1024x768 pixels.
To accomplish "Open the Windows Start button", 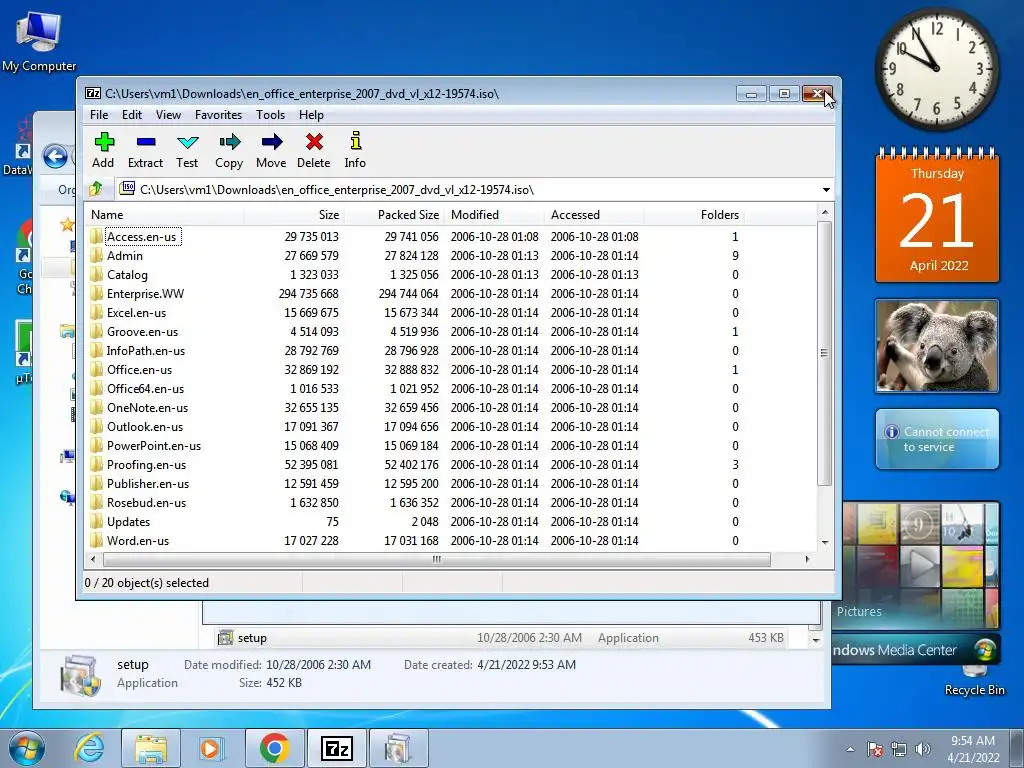I will 26,748.
